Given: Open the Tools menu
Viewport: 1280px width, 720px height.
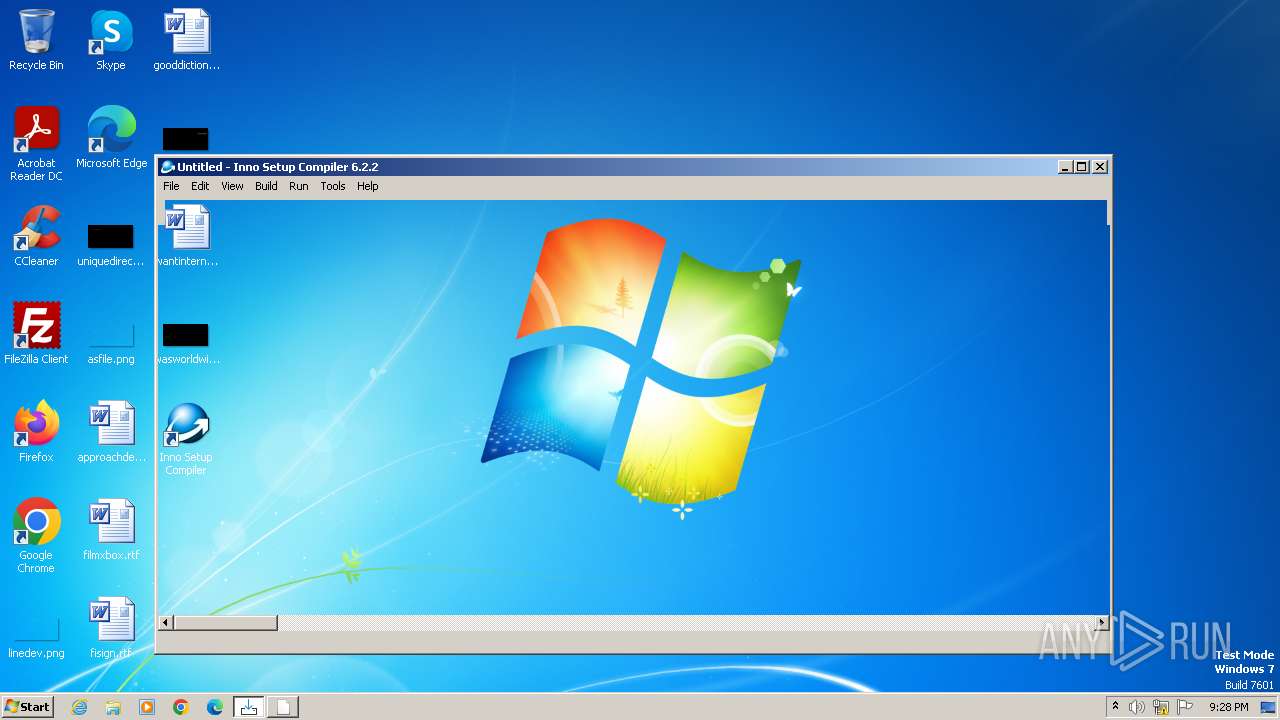Looking at the screenshot, I should [333, 186].
